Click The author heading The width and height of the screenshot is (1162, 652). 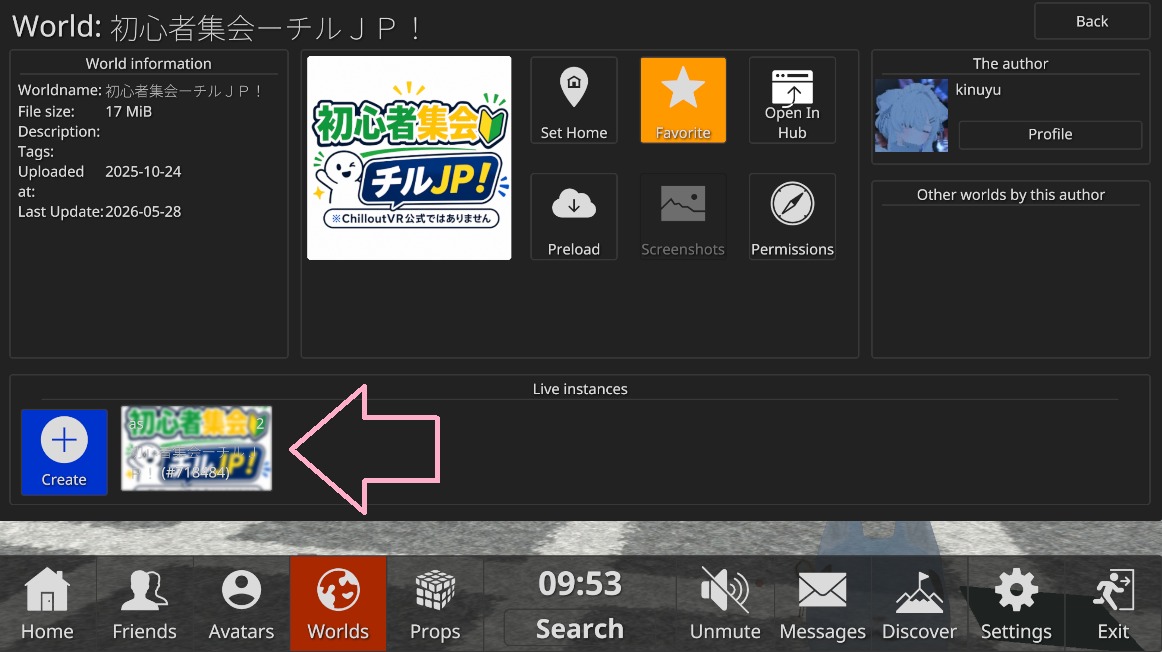coord(1010,64)
